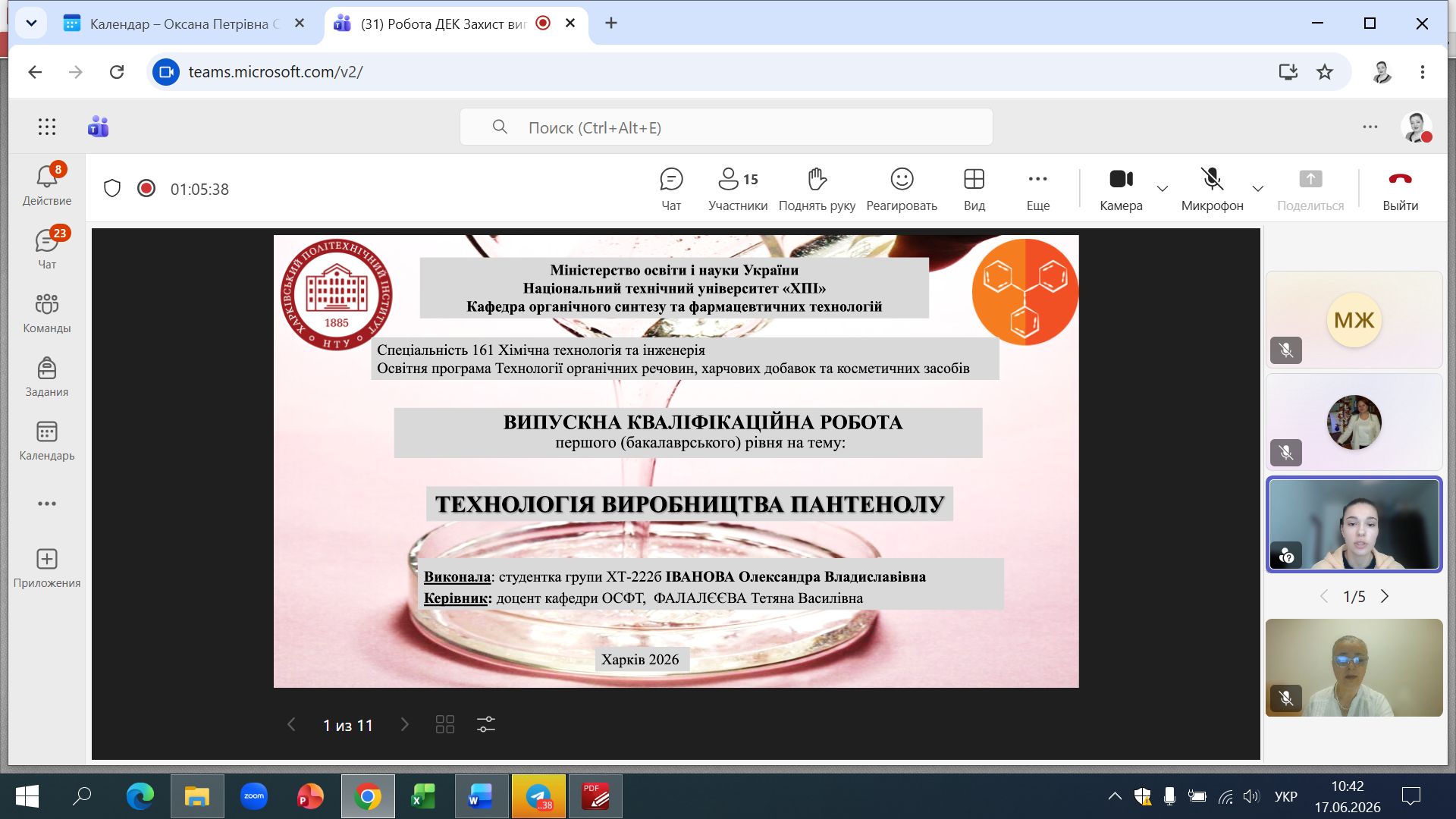The height and width of the screenshot is (819, 1456).
Task: Raise hand with Поднять руку
Action: point(817,189)
